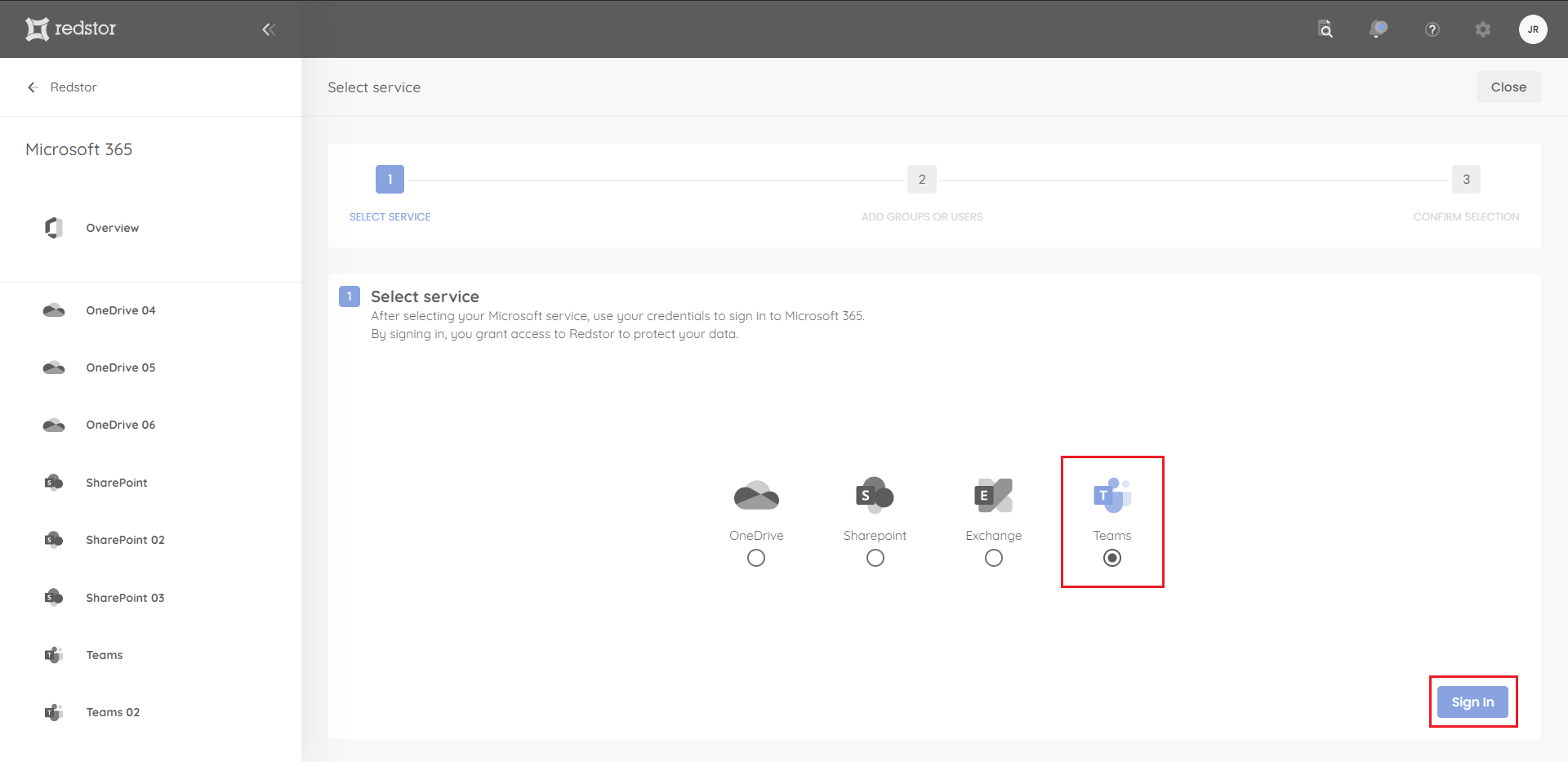
Task: Click the OneDrive 05 cloud icon
Action: point(54,368)
